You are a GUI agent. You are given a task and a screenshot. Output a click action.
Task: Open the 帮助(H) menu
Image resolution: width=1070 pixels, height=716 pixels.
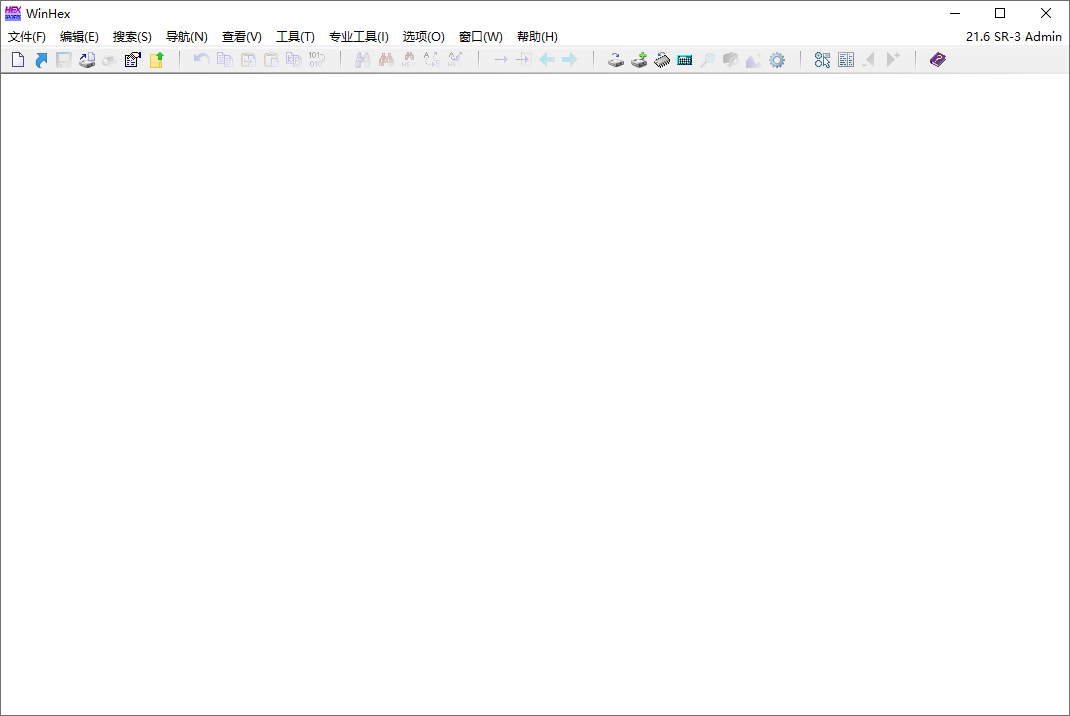pos(537,36)
